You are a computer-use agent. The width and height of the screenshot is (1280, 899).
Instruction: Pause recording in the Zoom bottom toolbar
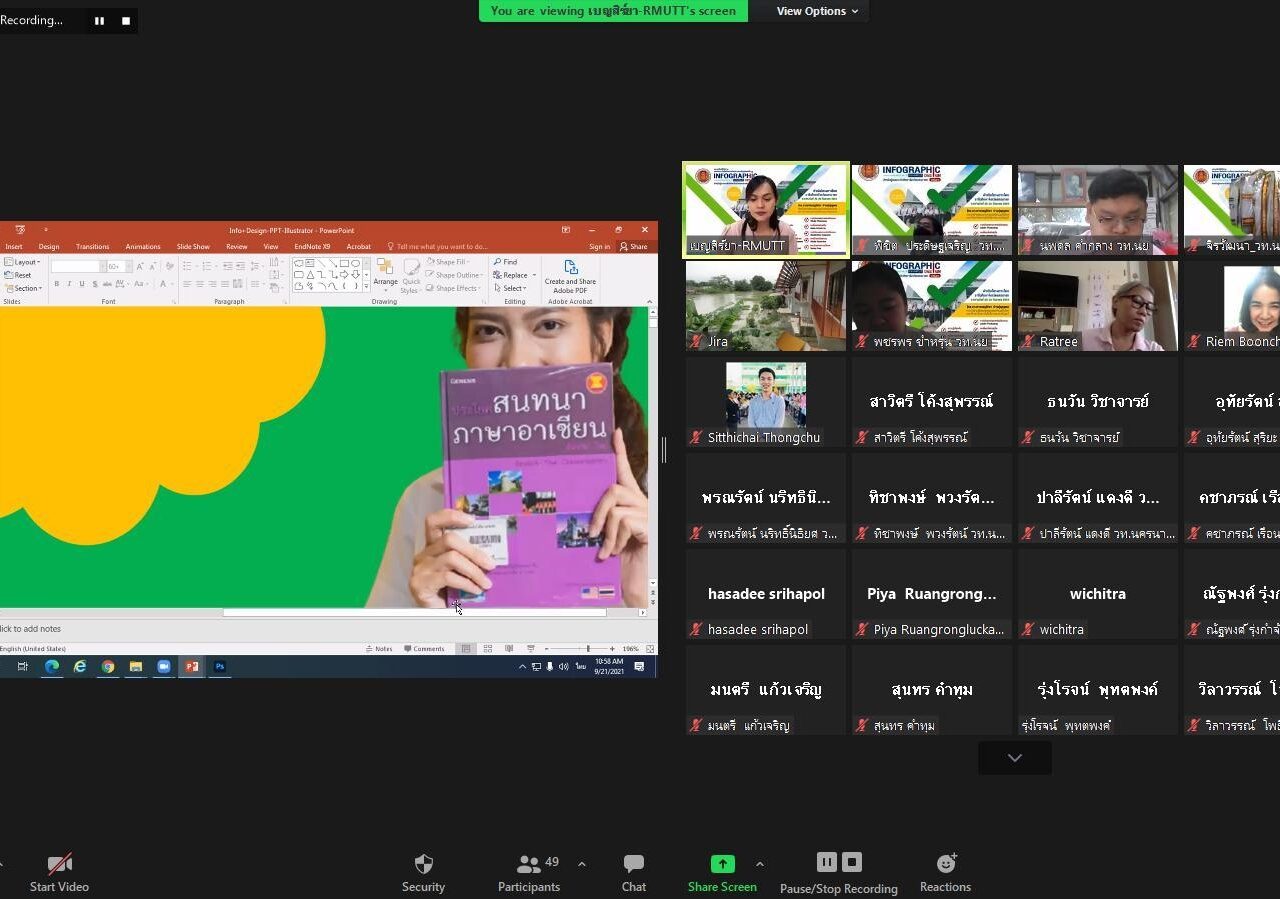(x=826, y=862)
